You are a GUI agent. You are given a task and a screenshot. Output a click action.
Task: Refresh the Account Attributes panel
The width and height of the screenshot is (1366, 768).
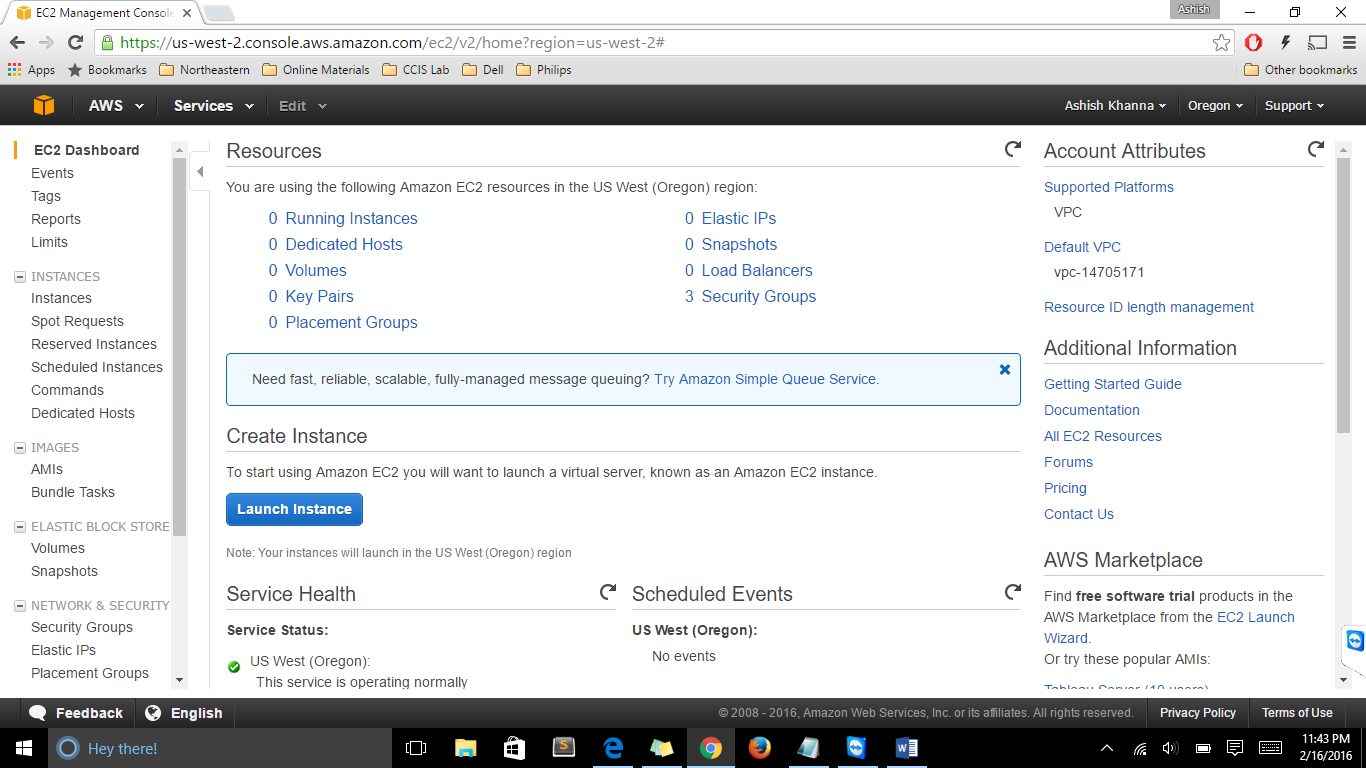point(1316,150)
